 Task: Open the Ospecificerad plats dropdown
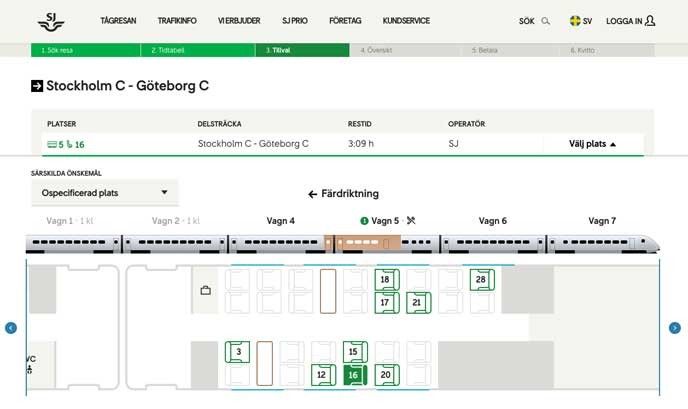(105, 193)
